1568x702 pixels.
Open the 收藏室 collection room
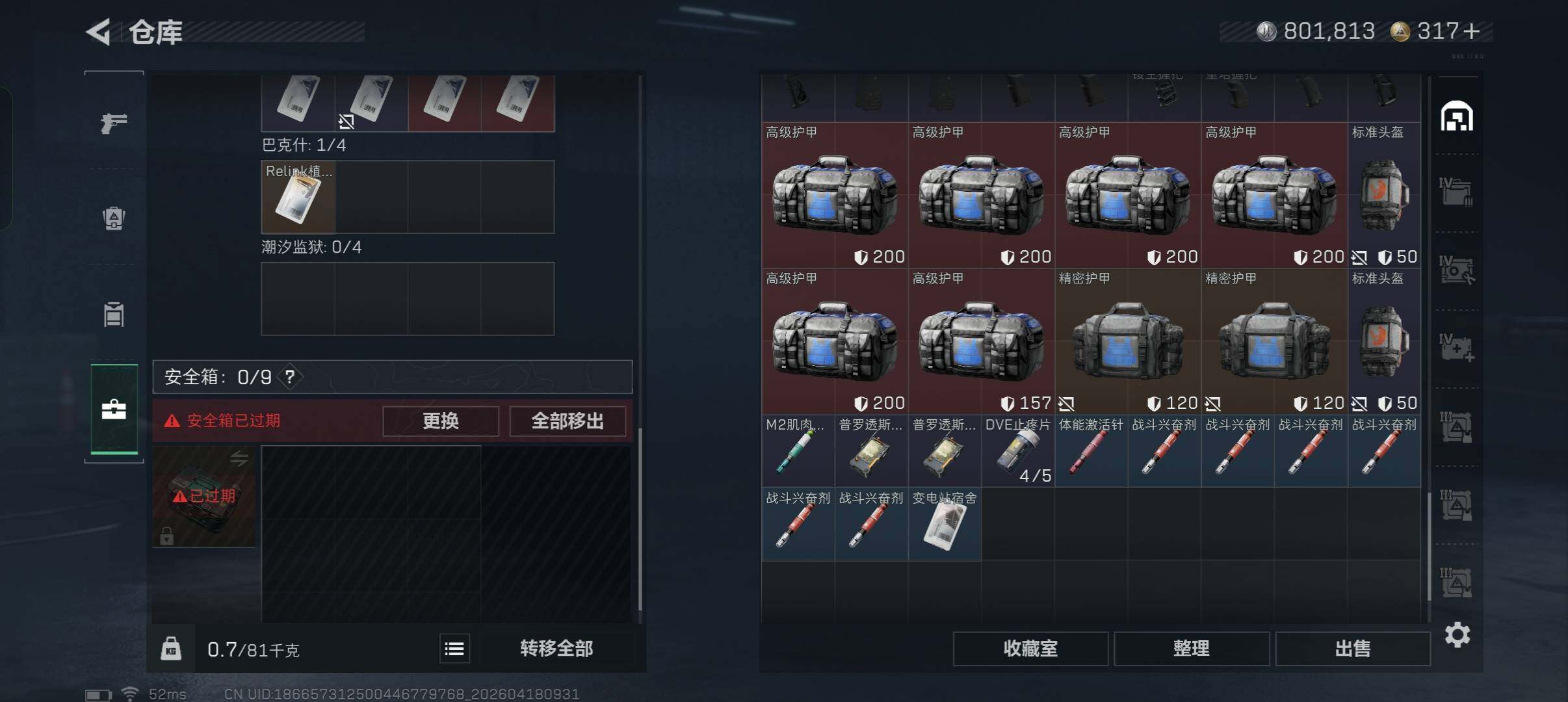pos(1030,649)
